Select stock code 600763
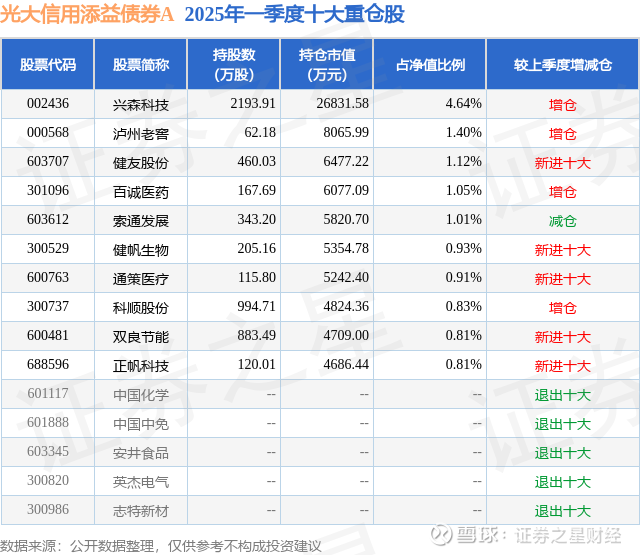The height and width of the screenshot is (555, 640). click(48, 278)
